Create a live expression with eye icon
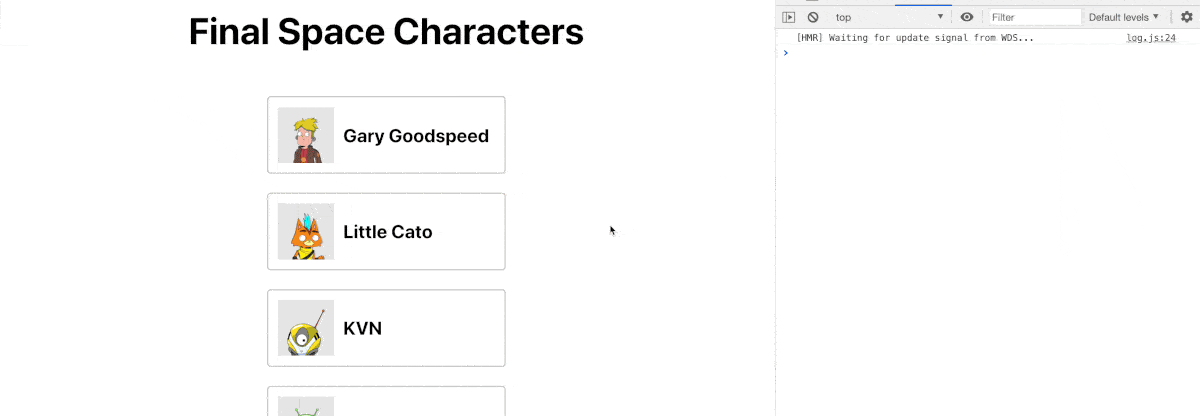 [x=966, y=17]
